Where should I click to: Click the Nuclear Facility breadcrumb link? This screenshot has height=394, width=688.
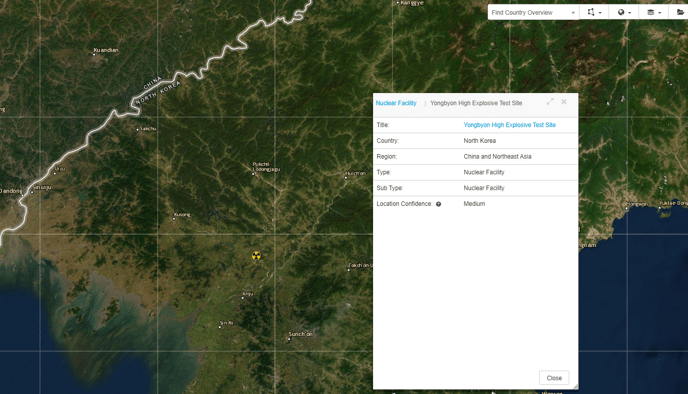coord(396,103)
